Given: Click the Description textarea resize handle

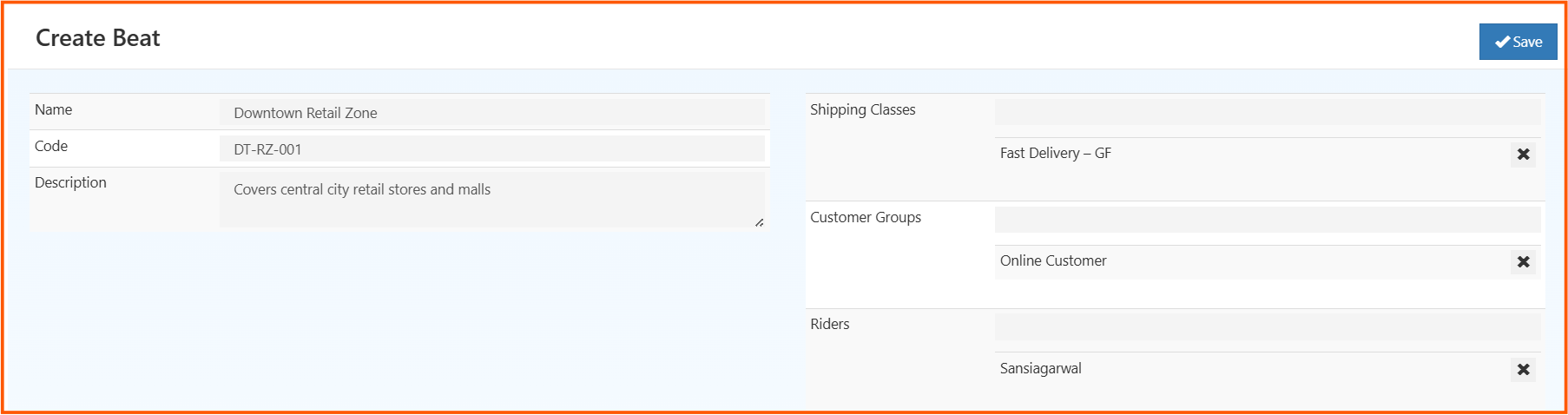Looking at the screenshot, I should tap(760, 222).
